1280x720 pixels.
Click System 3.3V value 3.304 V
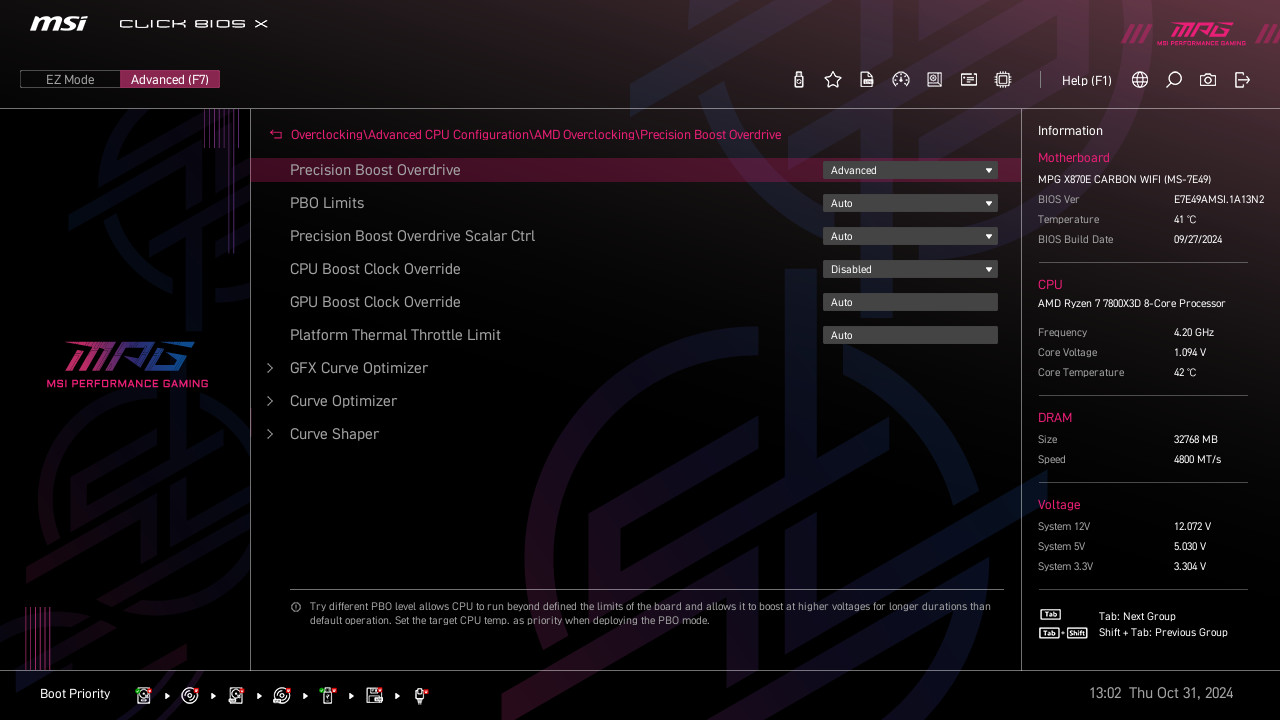pos(1190,566)
